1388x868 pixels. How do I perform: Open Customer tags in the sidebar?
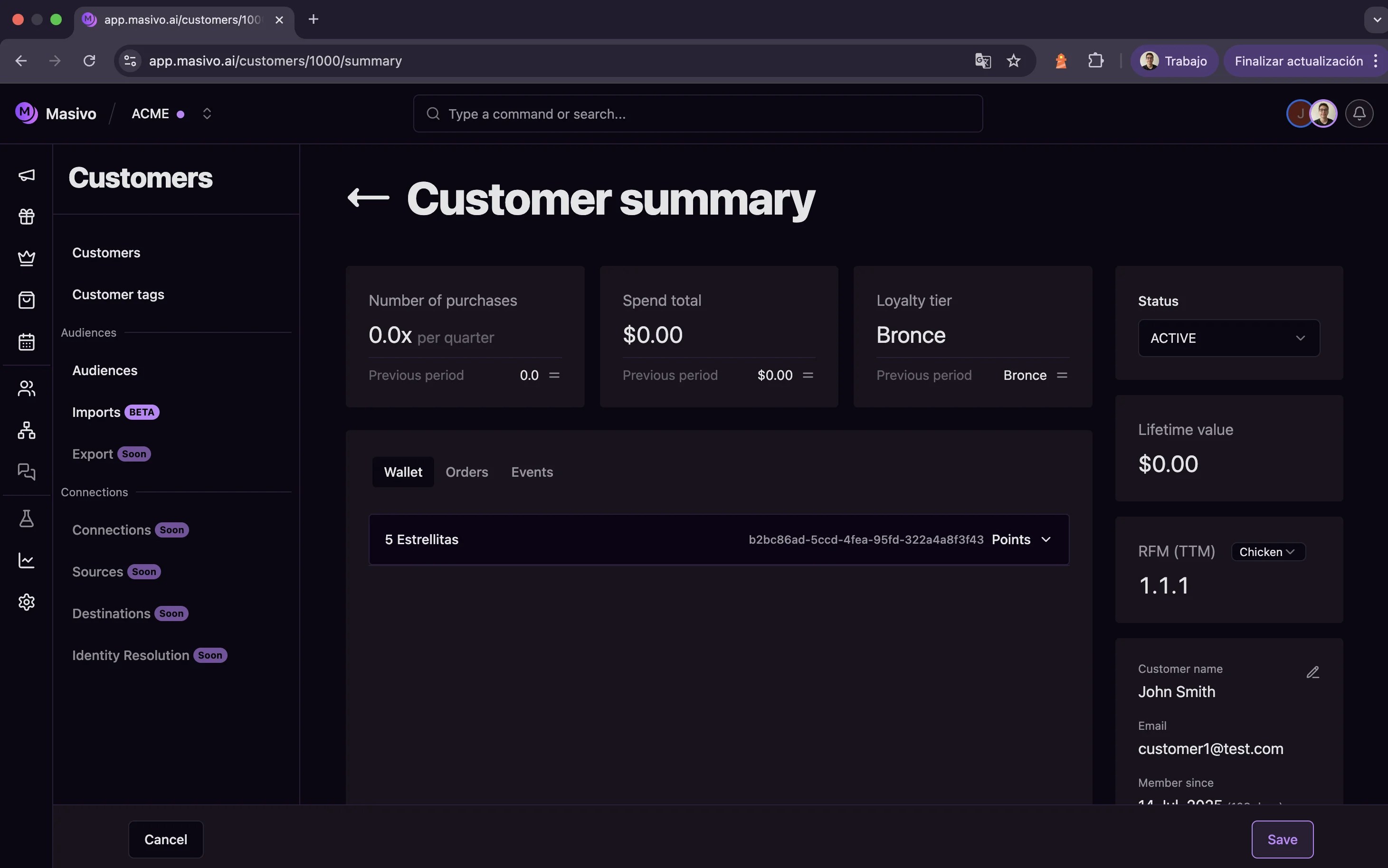[x=118, y=294]
